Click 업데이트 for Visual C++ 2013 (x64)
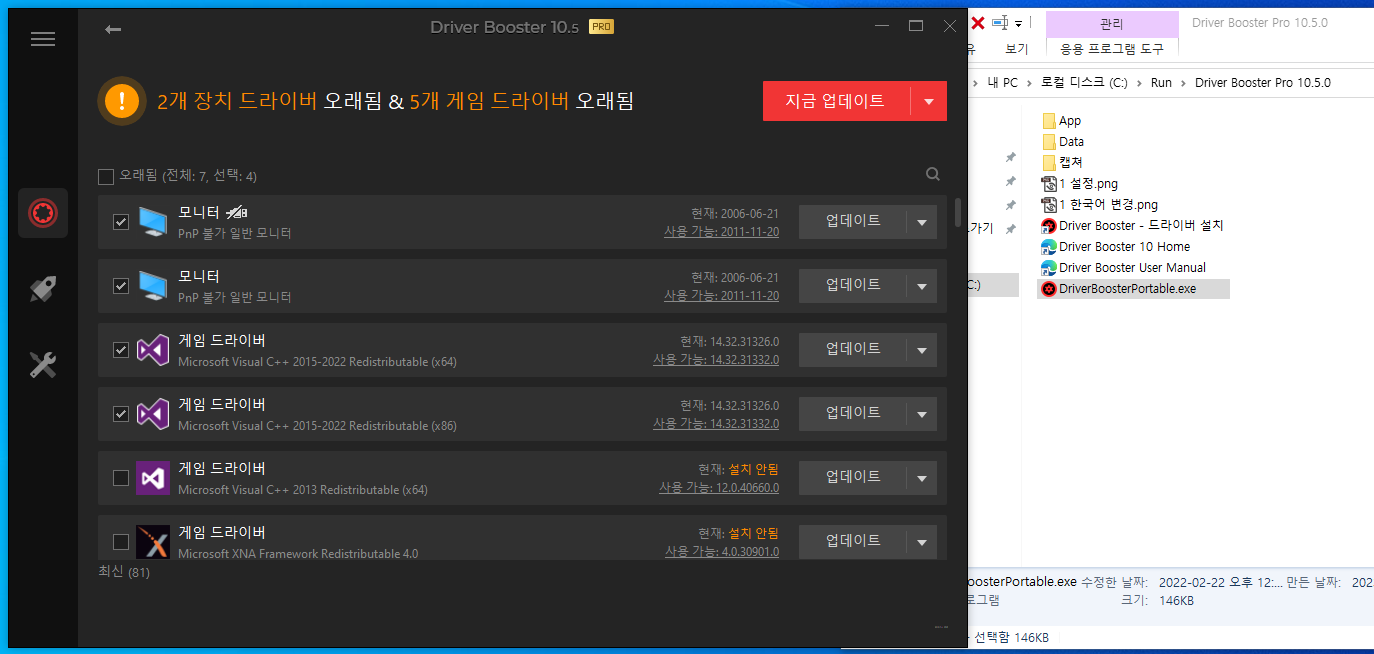The image size is (1374, 654). click(853, 478)
